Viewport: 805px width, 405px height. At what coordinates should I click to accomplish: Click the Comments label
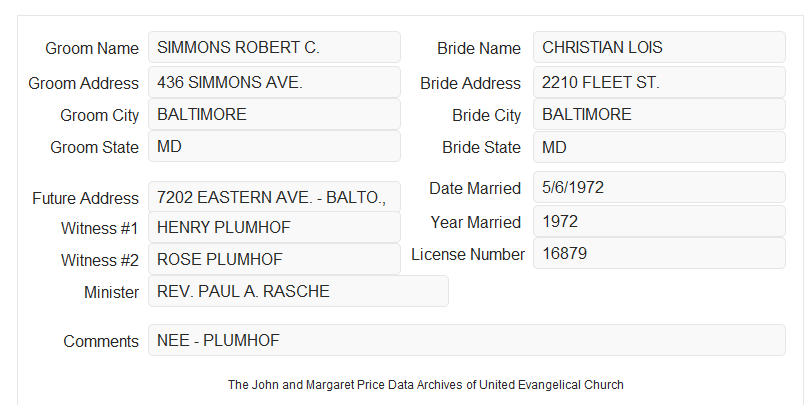tap(101, 341)
